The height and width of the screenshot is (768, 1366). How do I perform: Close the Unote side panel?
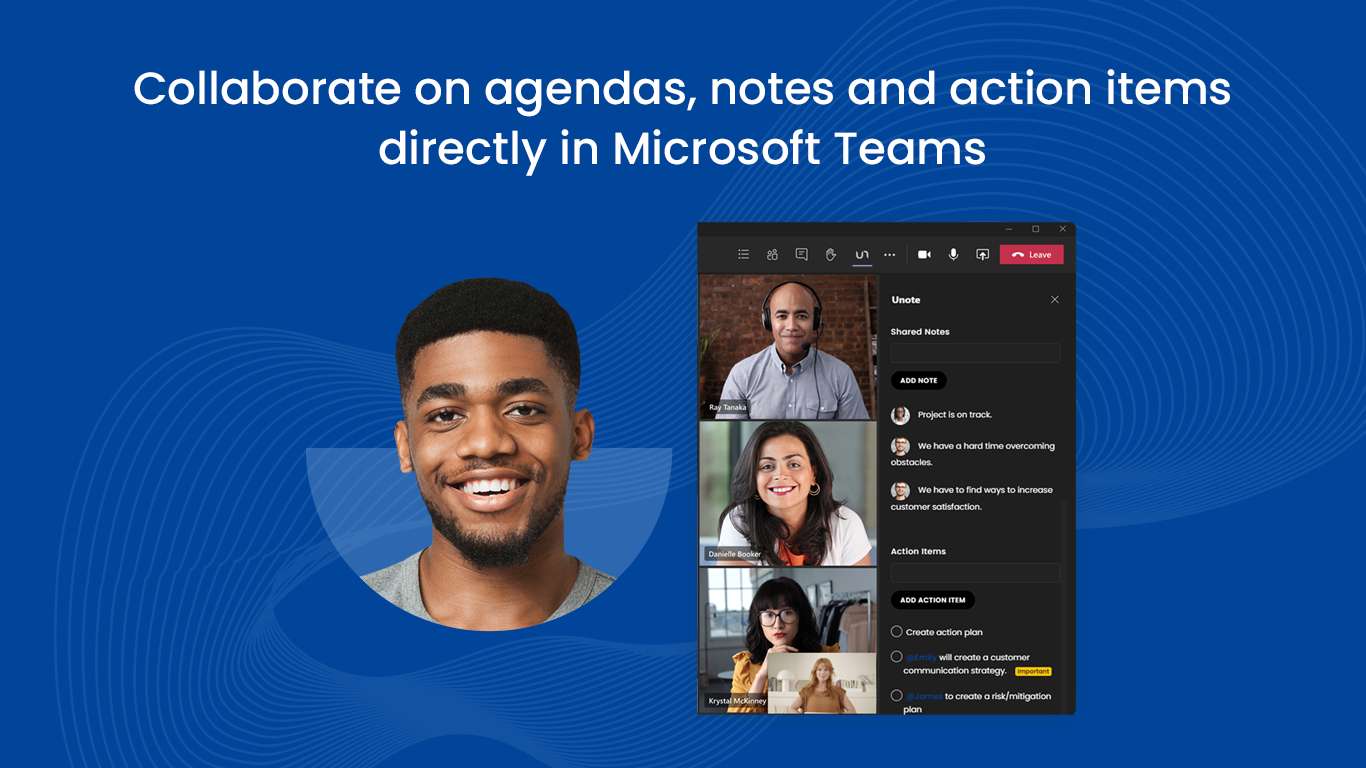tap(1054, 299)
